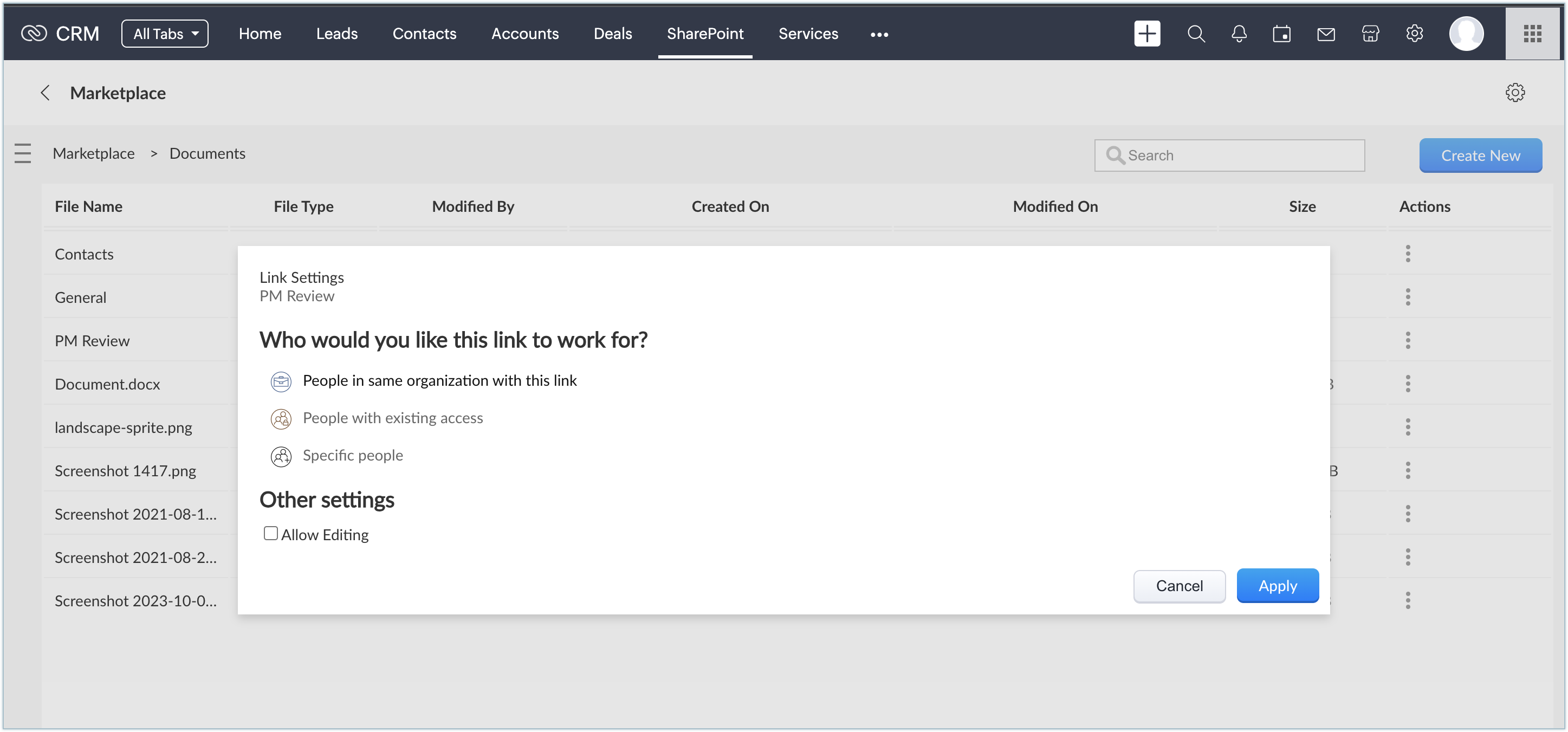Screen dimensions: 1568x732
Task: Open the calendar icon in top bar
Action: point(1281,34)
